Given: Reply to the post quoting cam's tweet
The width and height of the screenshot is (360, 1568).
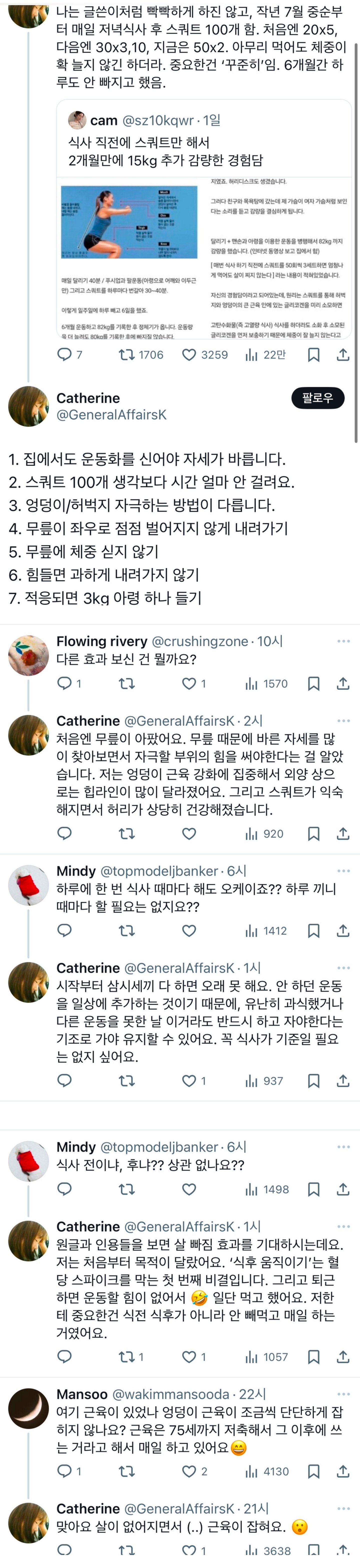Looking at the screenshot, I should pyautogui.click(x=65, y=354).
